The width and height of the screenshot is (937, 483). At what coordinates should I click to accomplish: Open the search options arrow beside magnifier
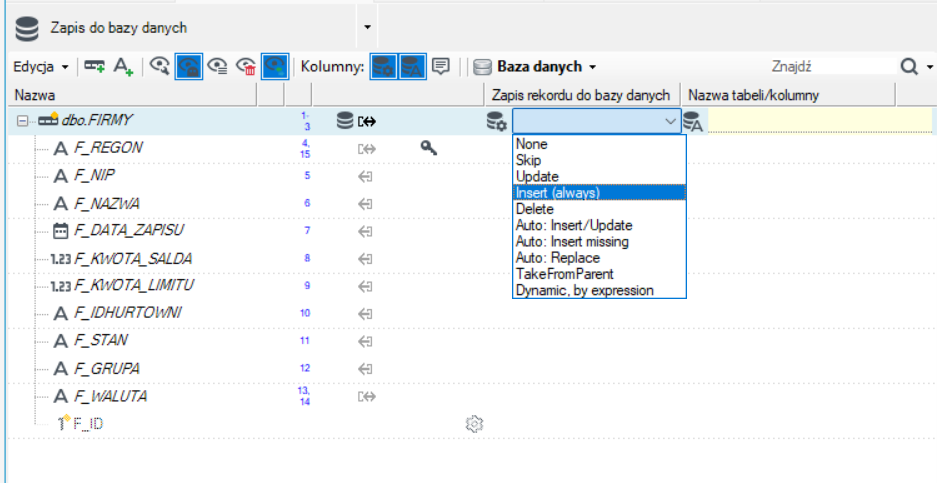(929, 67)
